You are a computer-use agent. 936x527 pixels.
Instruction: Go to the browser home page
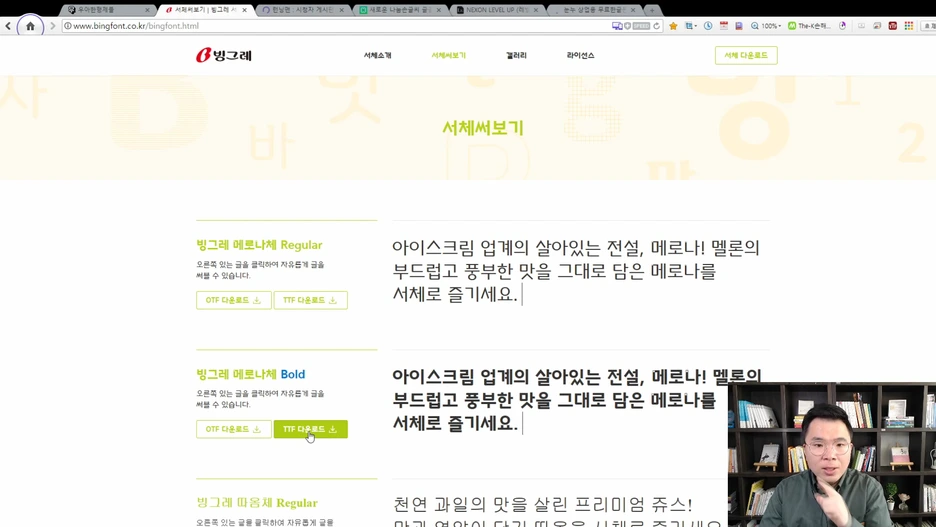pyautogui.click(x=30, y=26)
